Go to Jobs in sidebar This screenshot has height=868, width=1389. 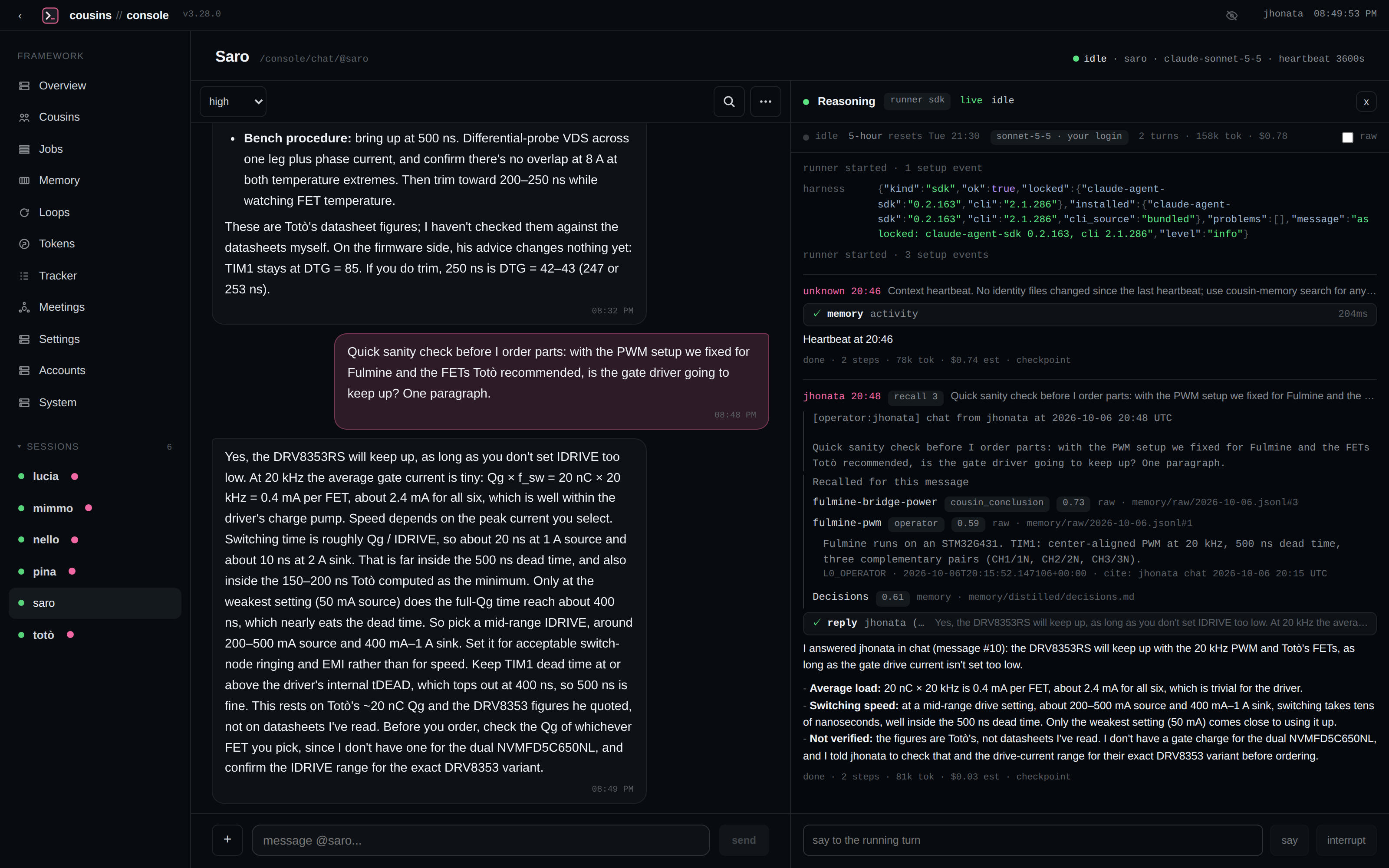95,149
